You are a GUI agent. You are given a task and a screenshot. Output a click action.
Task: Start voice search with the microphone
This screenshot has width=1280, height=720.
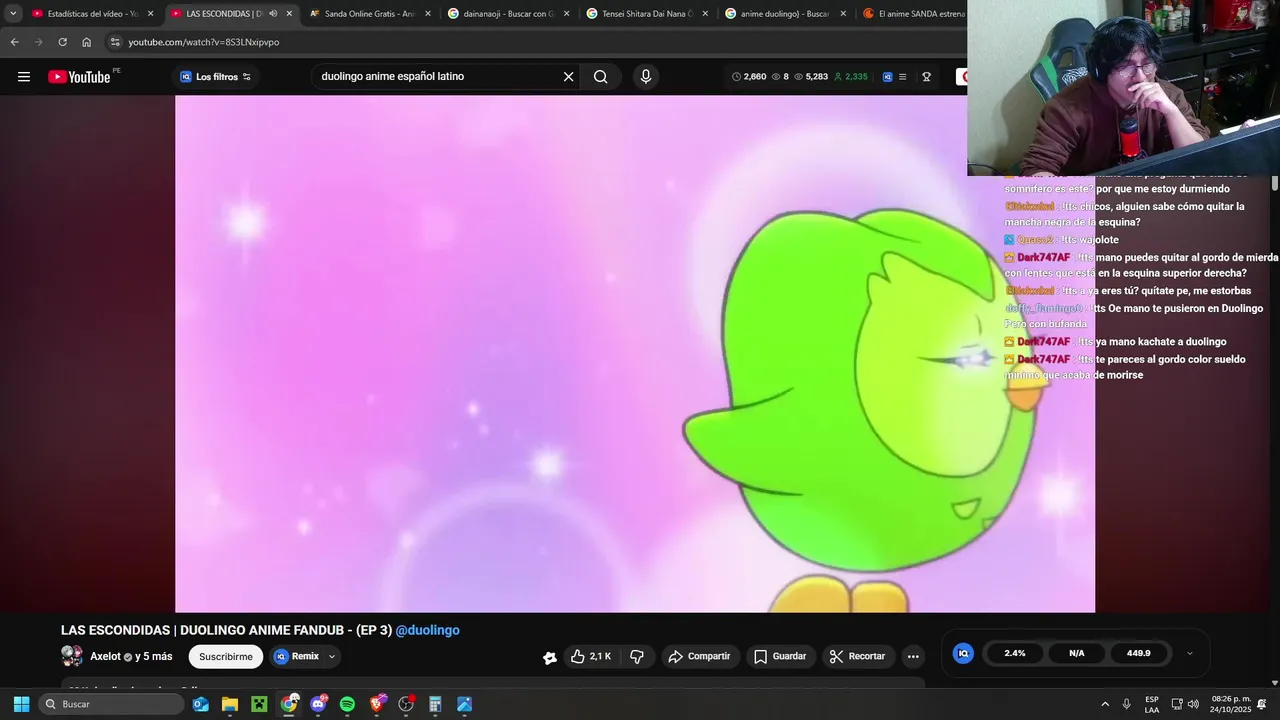click(x=645, y=77)
